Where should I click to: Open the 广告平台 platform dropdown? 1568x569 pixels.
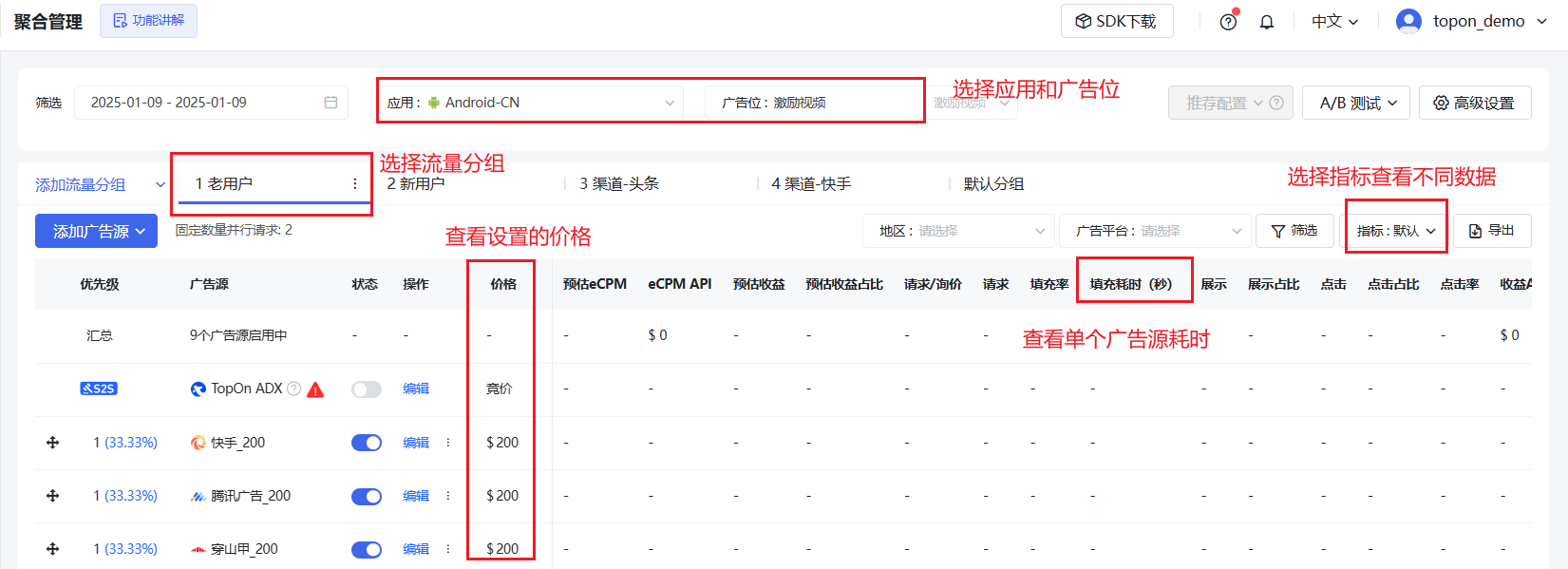pos(1155,231)
